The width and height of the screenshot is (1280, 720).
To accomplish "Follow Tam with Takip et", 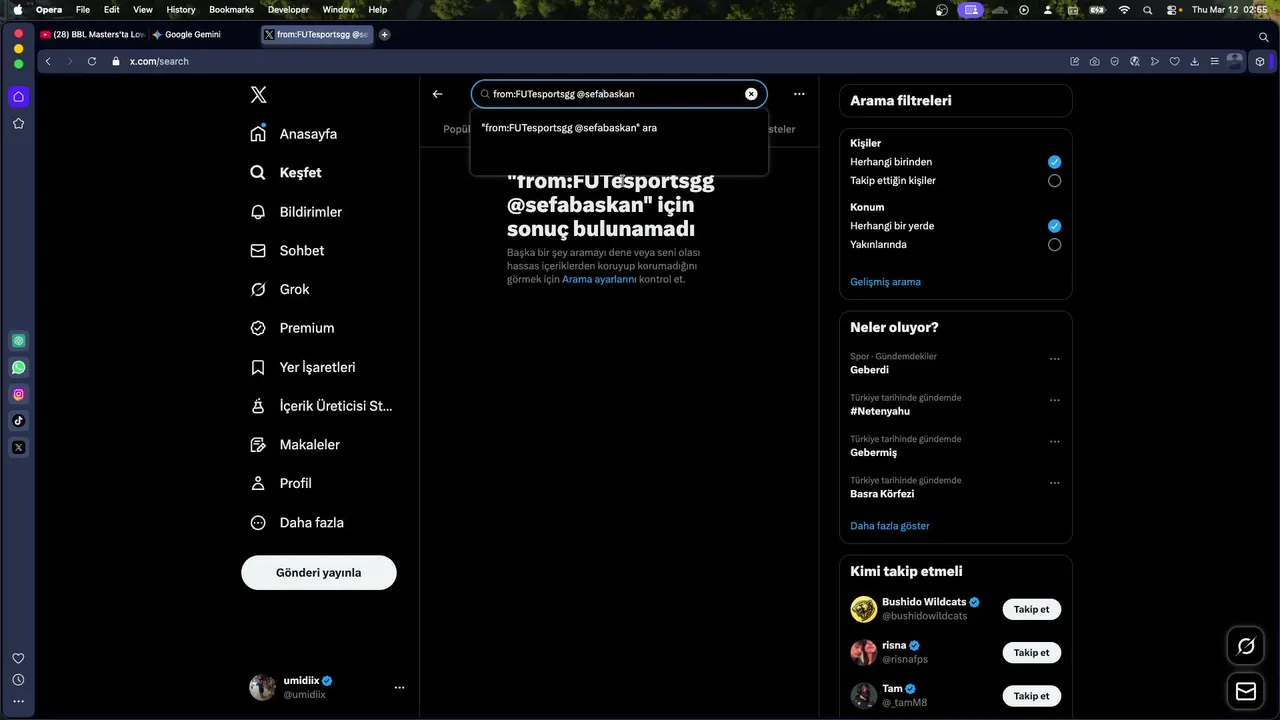I will pos(1031,696).
